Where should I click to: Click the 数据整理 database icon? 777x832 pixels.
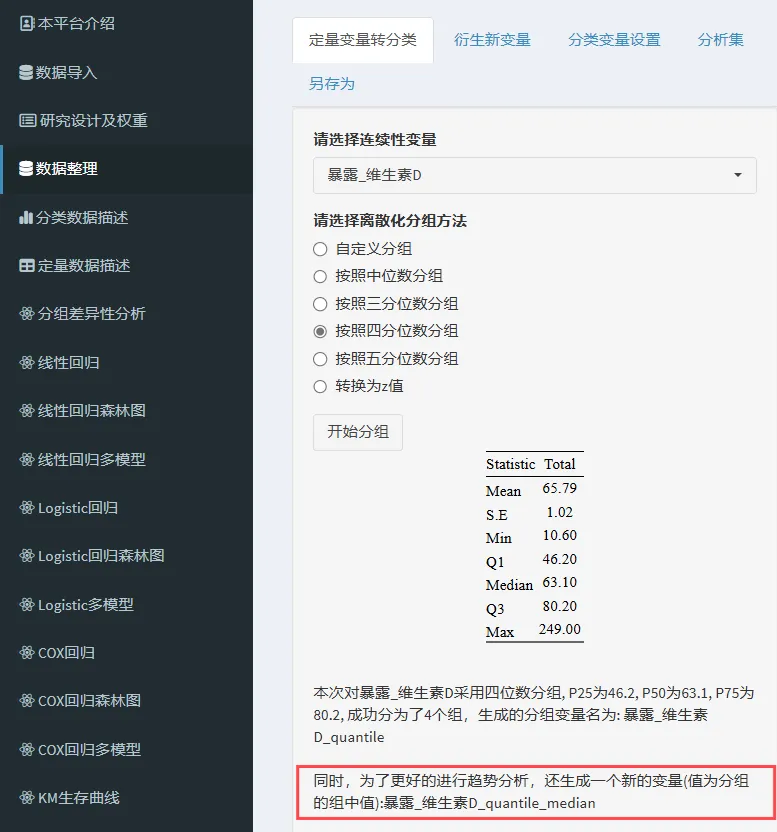25,169
